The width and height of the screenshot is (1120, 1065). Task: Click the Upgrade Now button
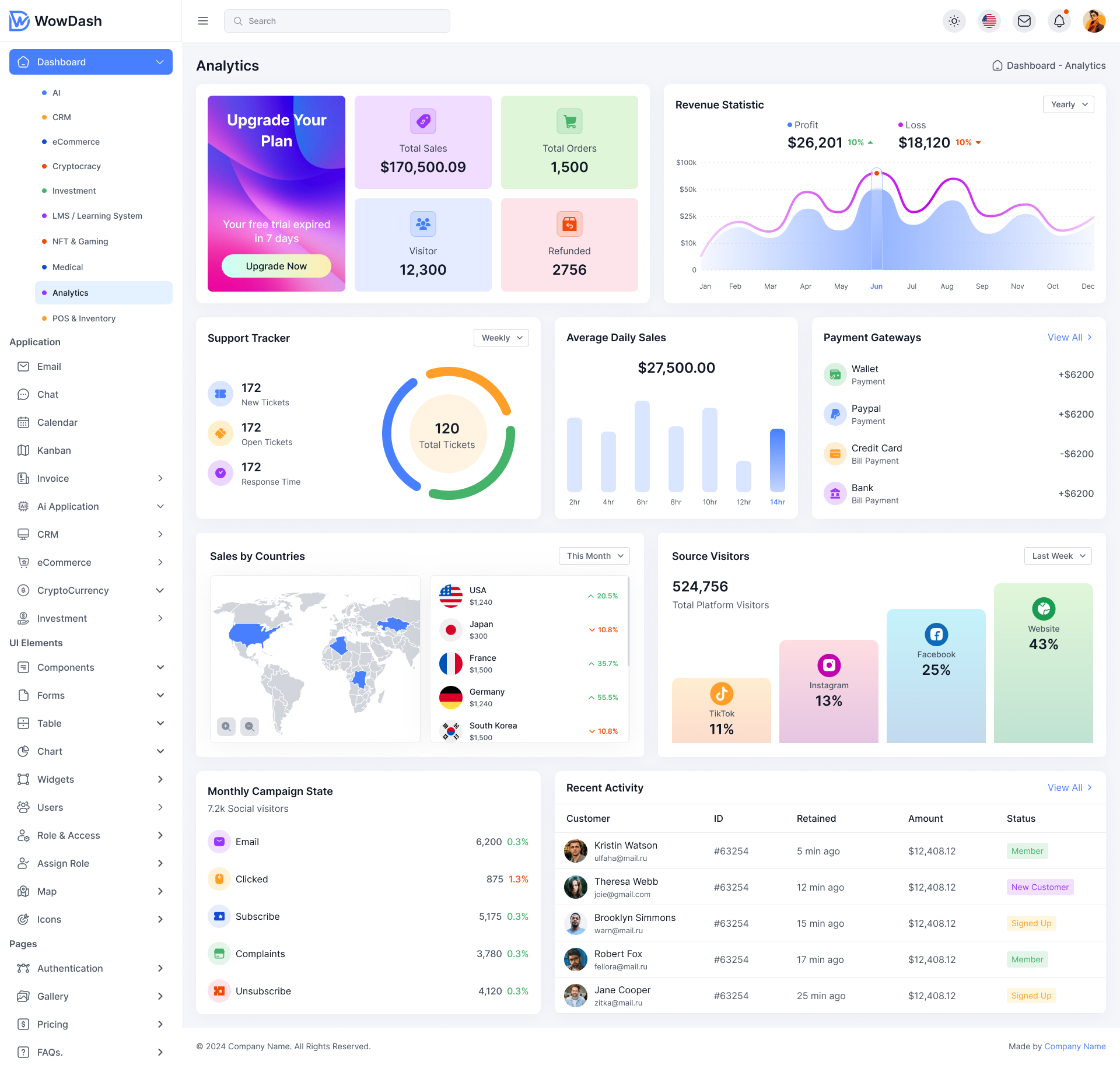click(276, 266)
